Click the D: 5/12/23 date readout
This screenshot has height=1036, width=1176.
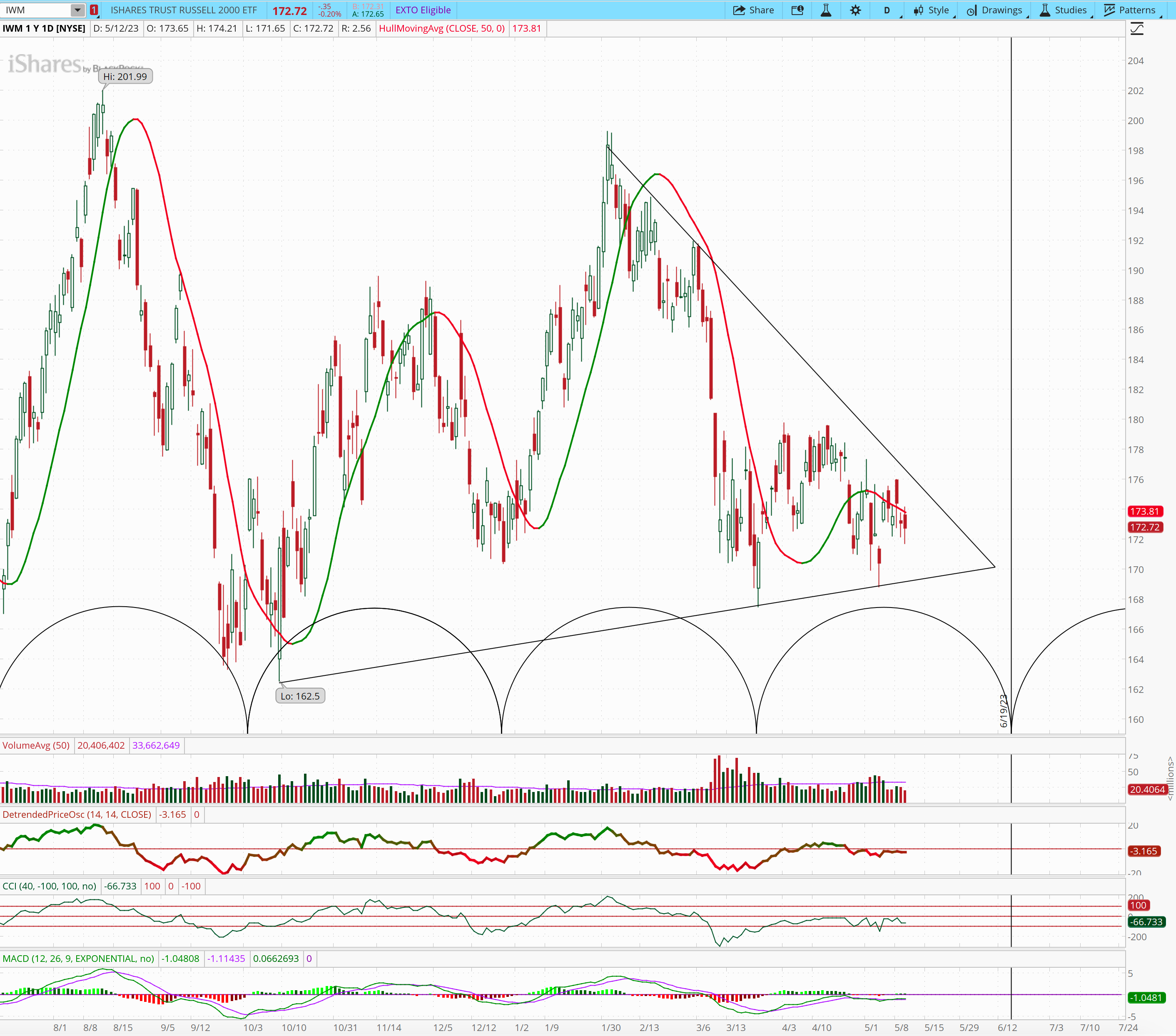coord(116,28)
